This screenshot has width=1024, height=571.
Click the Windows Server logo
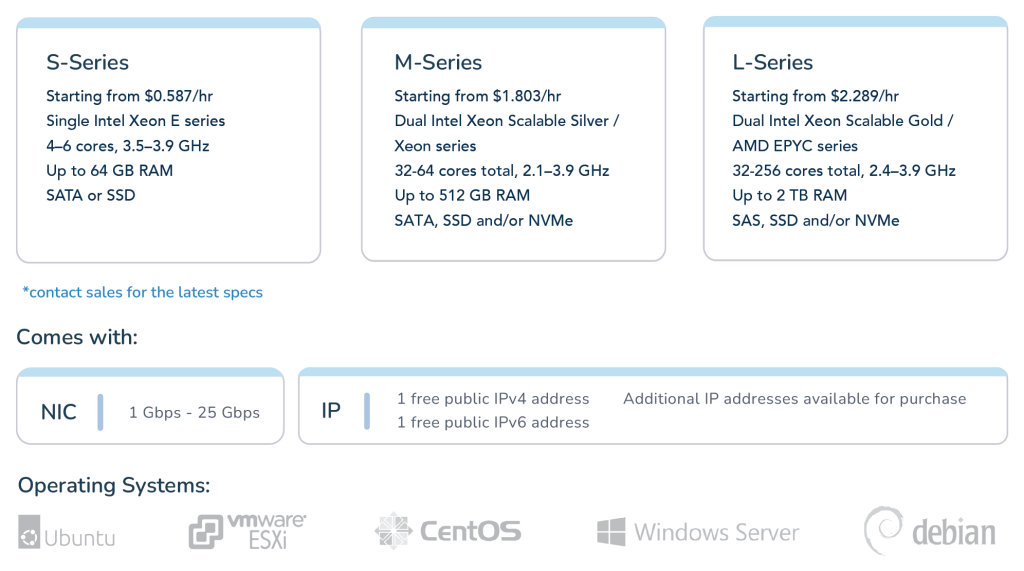pos(697,532)
